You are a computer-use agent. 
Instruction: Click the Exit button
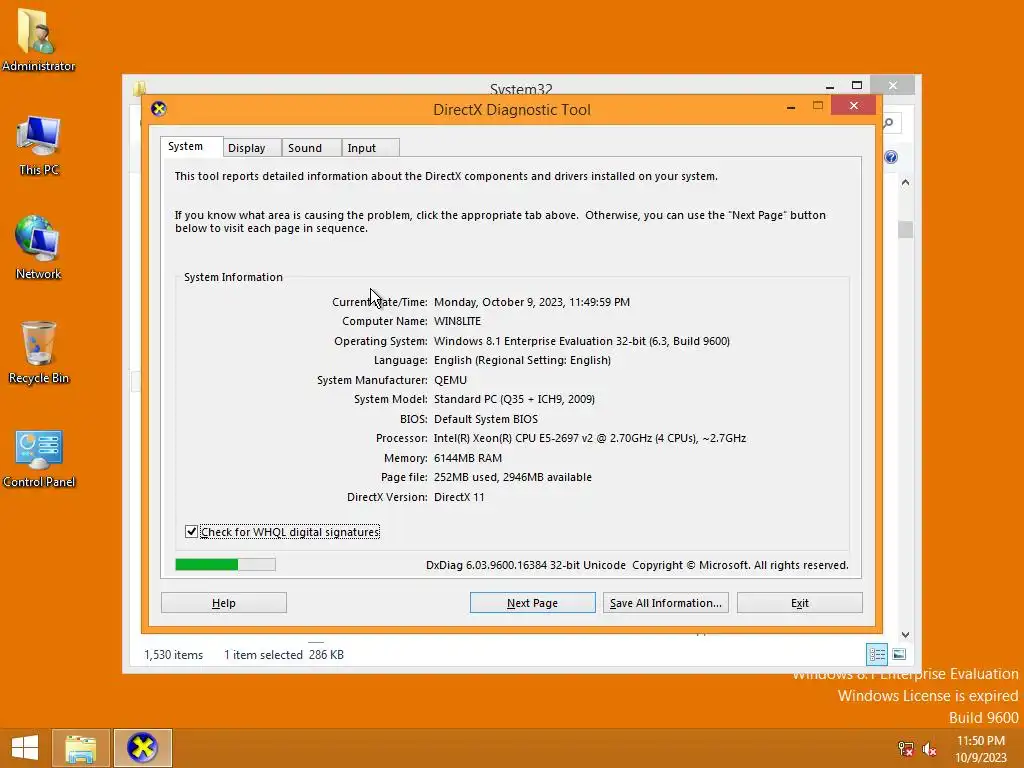pyautogui.click(x=799, y=603)
